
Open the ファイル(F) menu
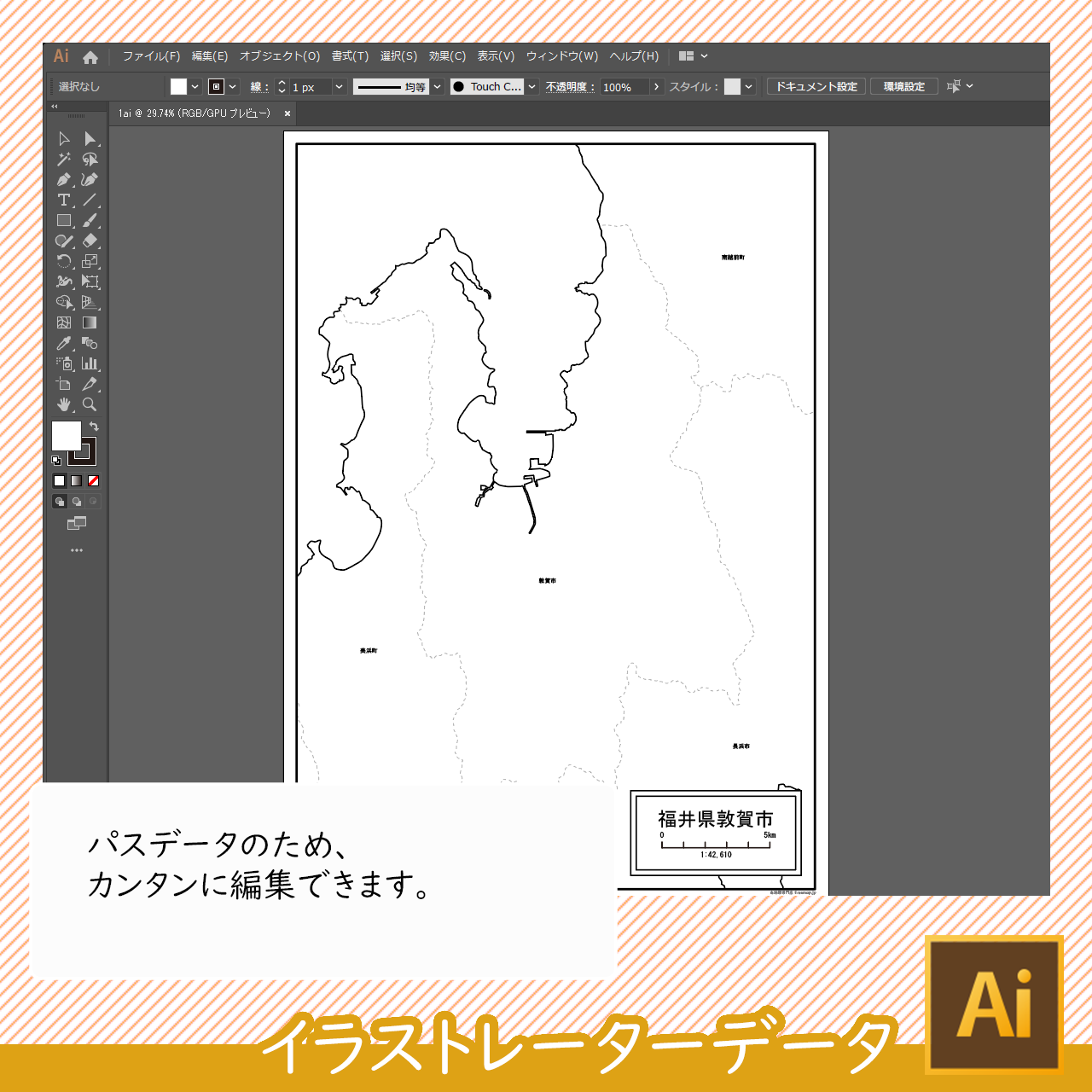point(151,56)
